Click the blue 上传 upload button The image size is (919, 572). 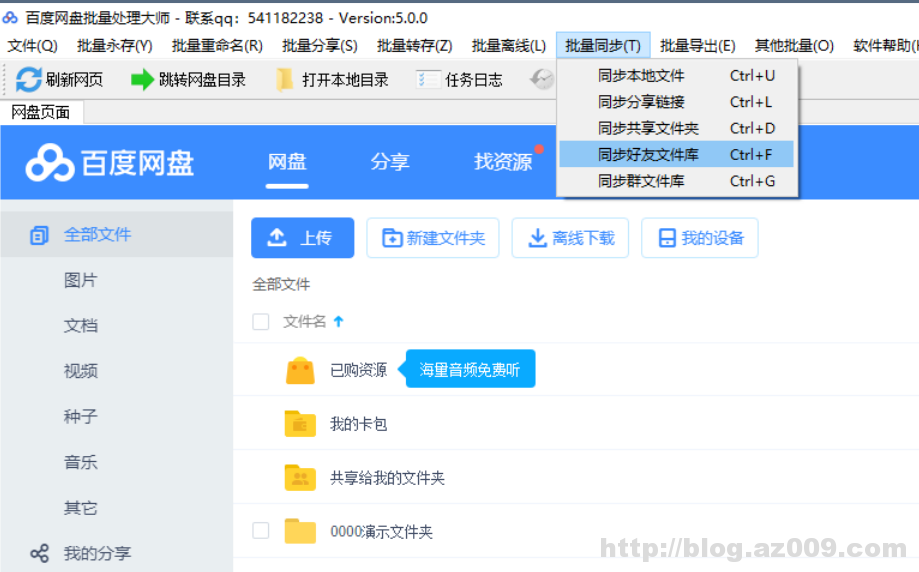coord(302,238)
